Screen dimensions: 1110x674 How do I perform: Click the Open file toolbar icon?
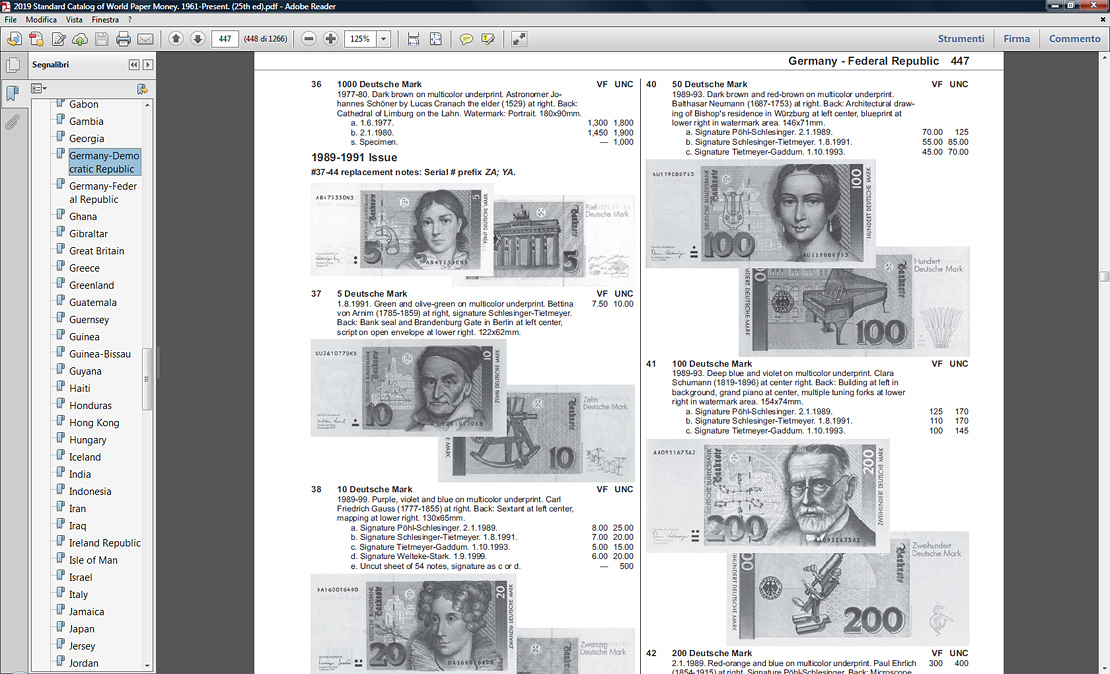pyautogui.click(x=14, y=39)
